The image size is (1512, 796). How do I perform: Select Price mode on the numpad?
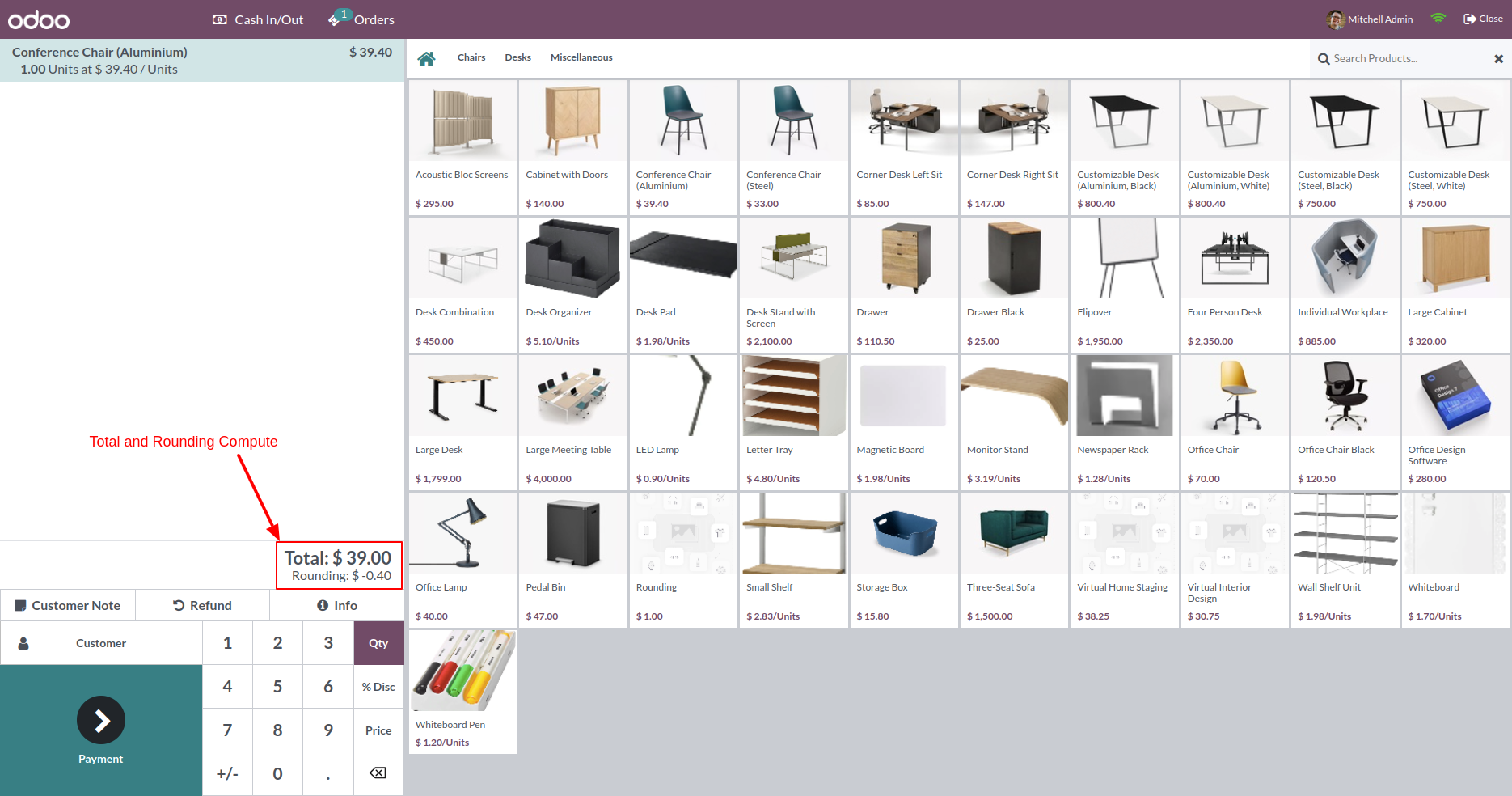tap(378, 730)
